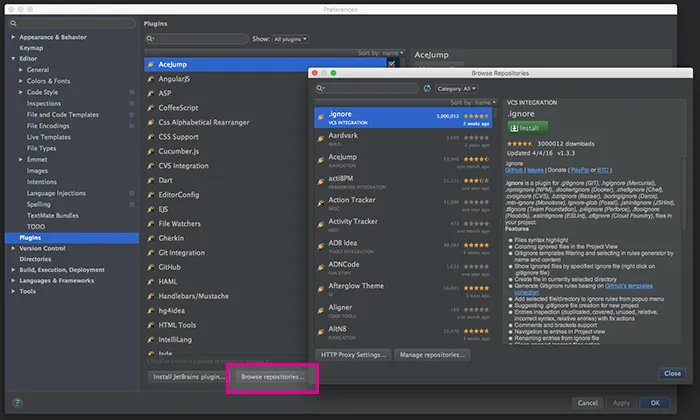Select Directories in settings tree
700x420 pixels.
pyautogui.click(x=35, y=259)
